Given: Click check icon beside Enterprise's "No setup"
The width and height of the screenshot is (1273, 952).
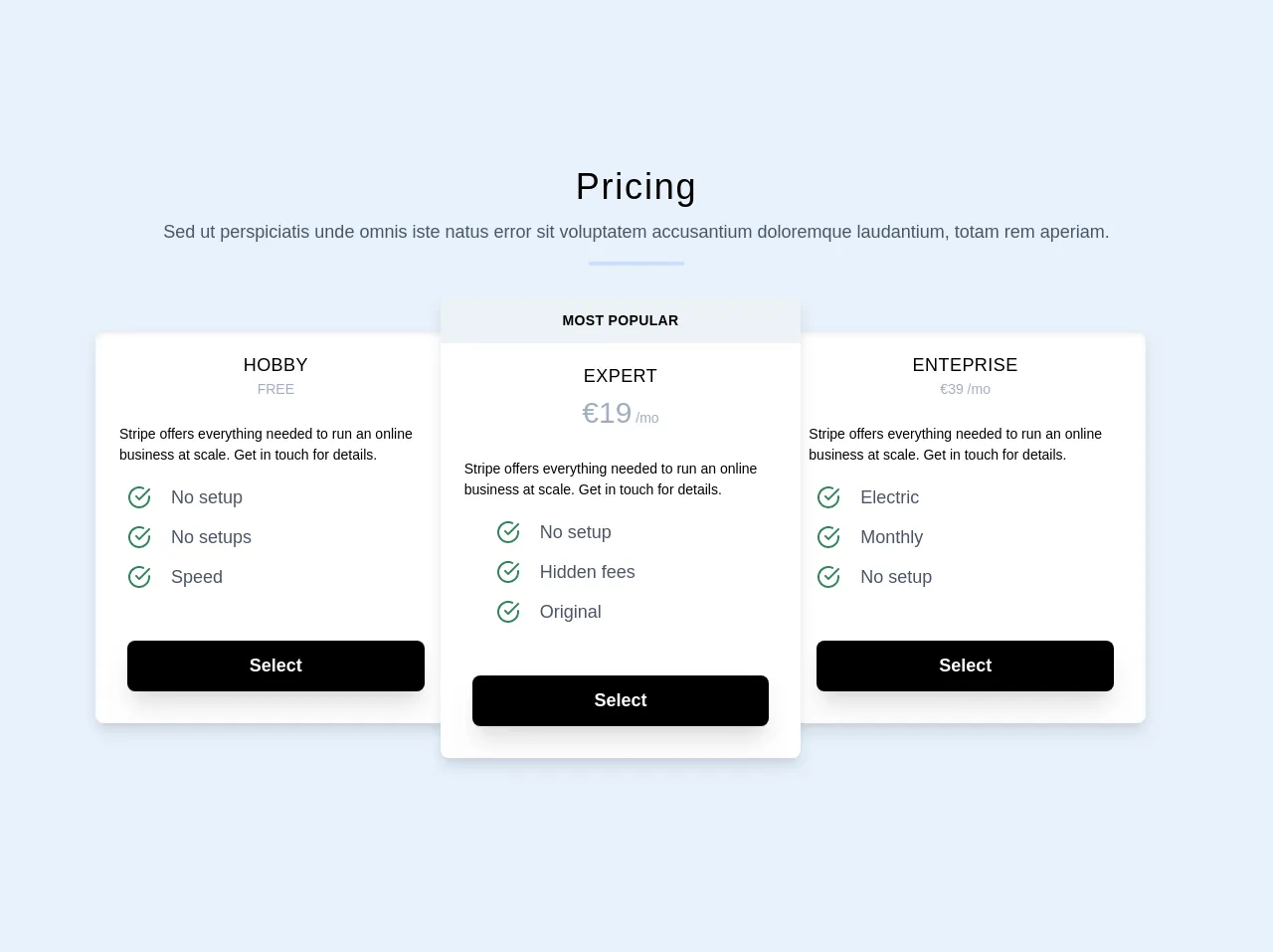Looking at the screenshot, I should tap(828, 577).
